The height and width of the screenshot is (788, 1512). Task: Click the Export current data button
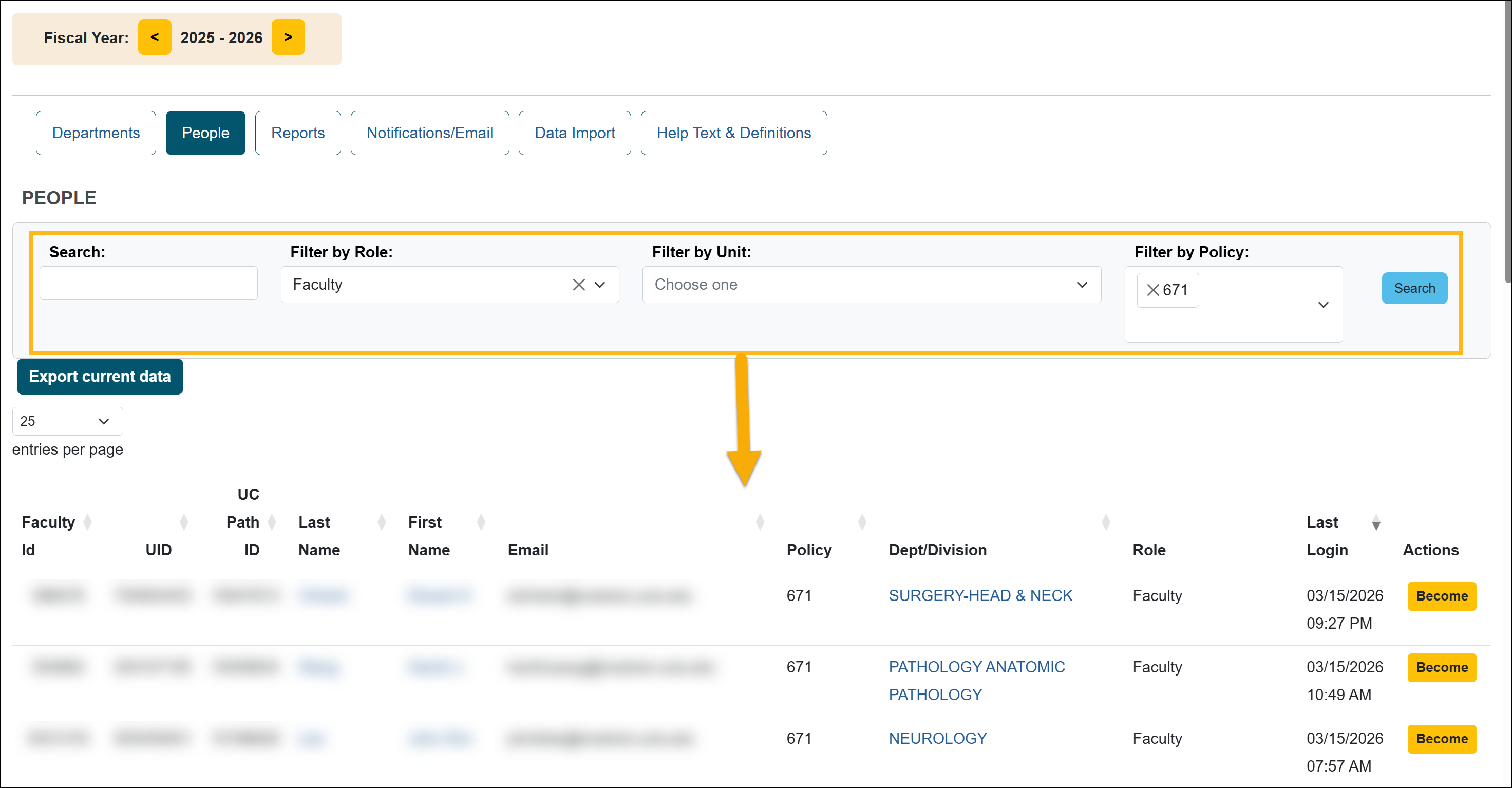pyautogui.click(x=99, y=377)
